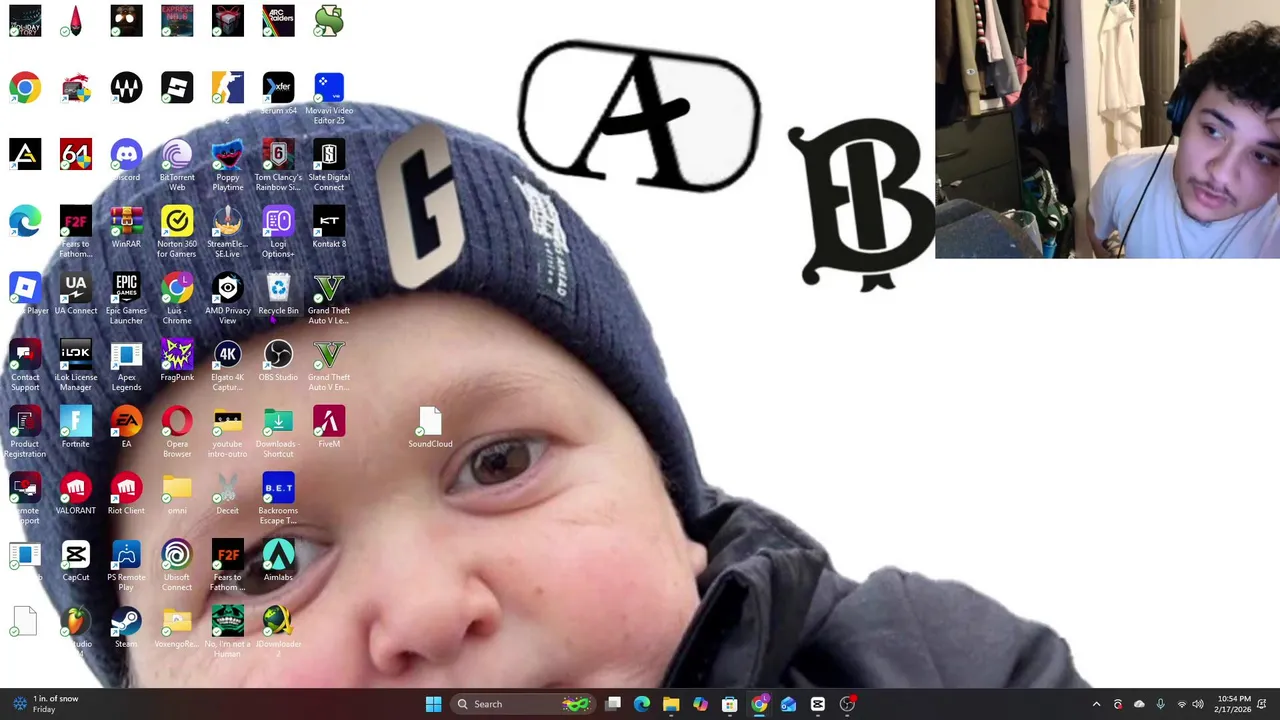The width and height of the screenshot is (1280, 720).
Task: Select the Serum x64 xfer icon
Action: coord(278,95)
